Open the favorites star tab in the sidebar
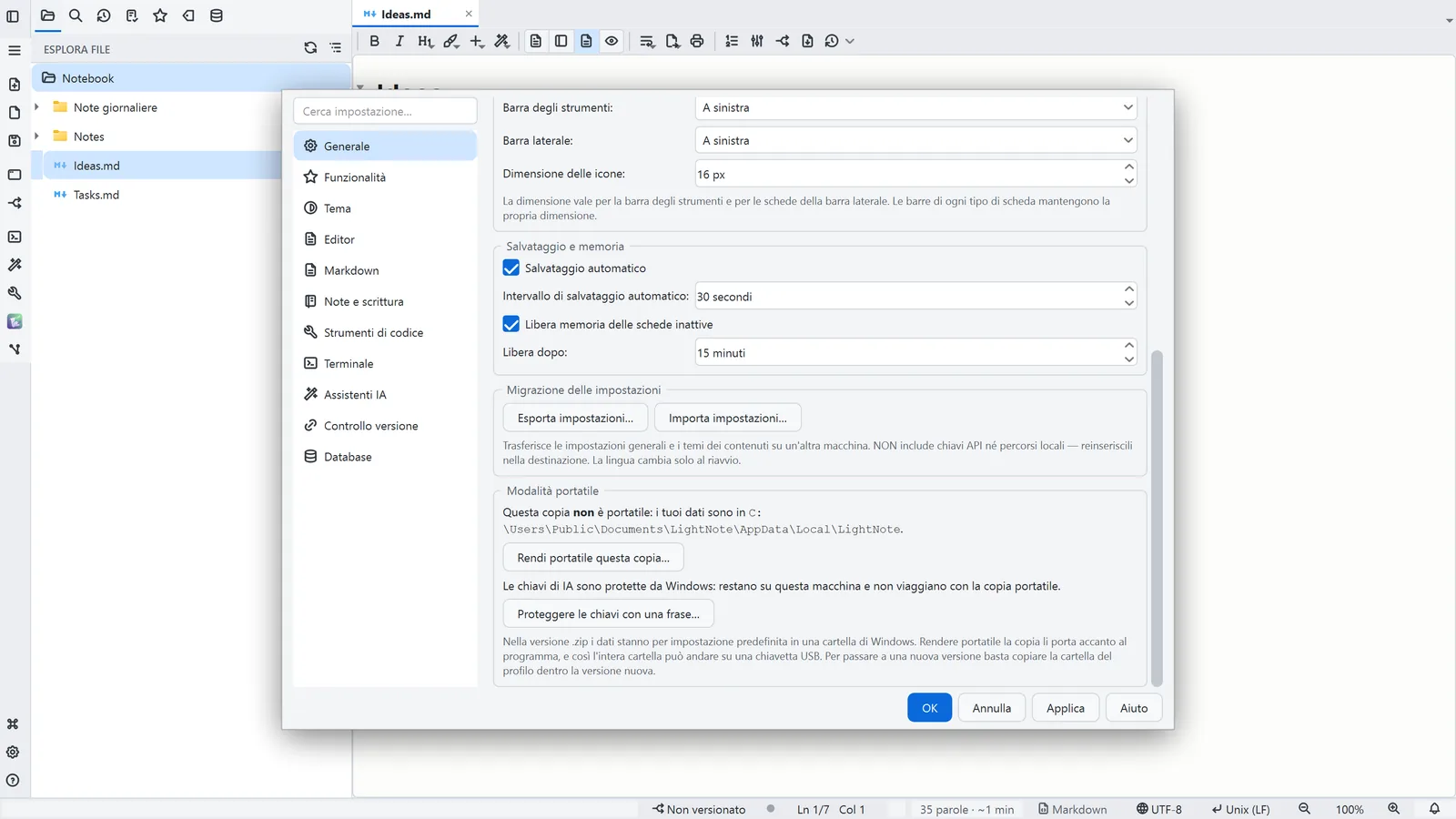This screenshot has width=1456, height=819. [160, 15]
